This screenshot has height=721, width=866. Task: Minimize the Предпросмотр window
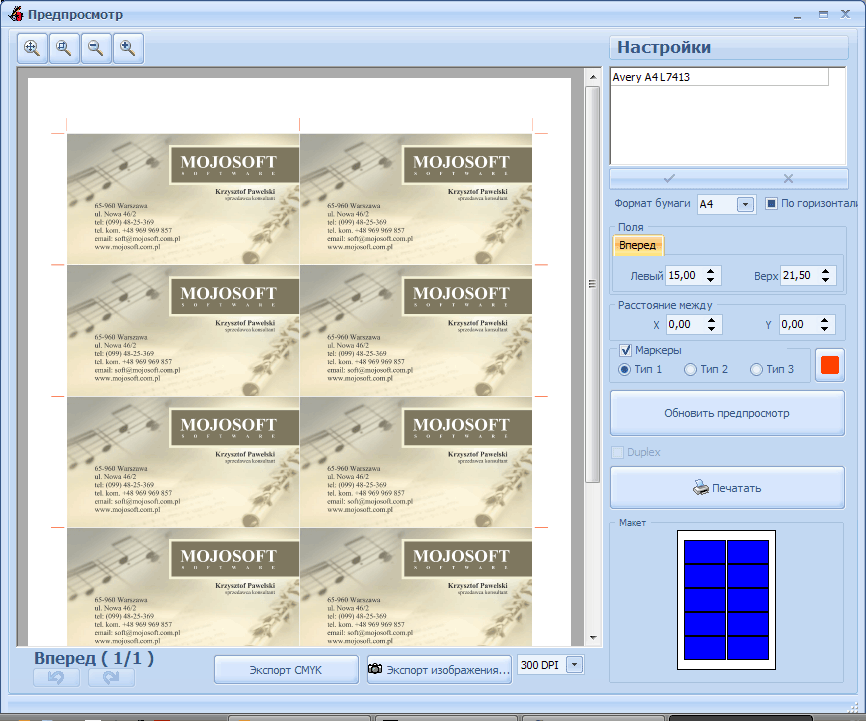[x=798, y=15]
